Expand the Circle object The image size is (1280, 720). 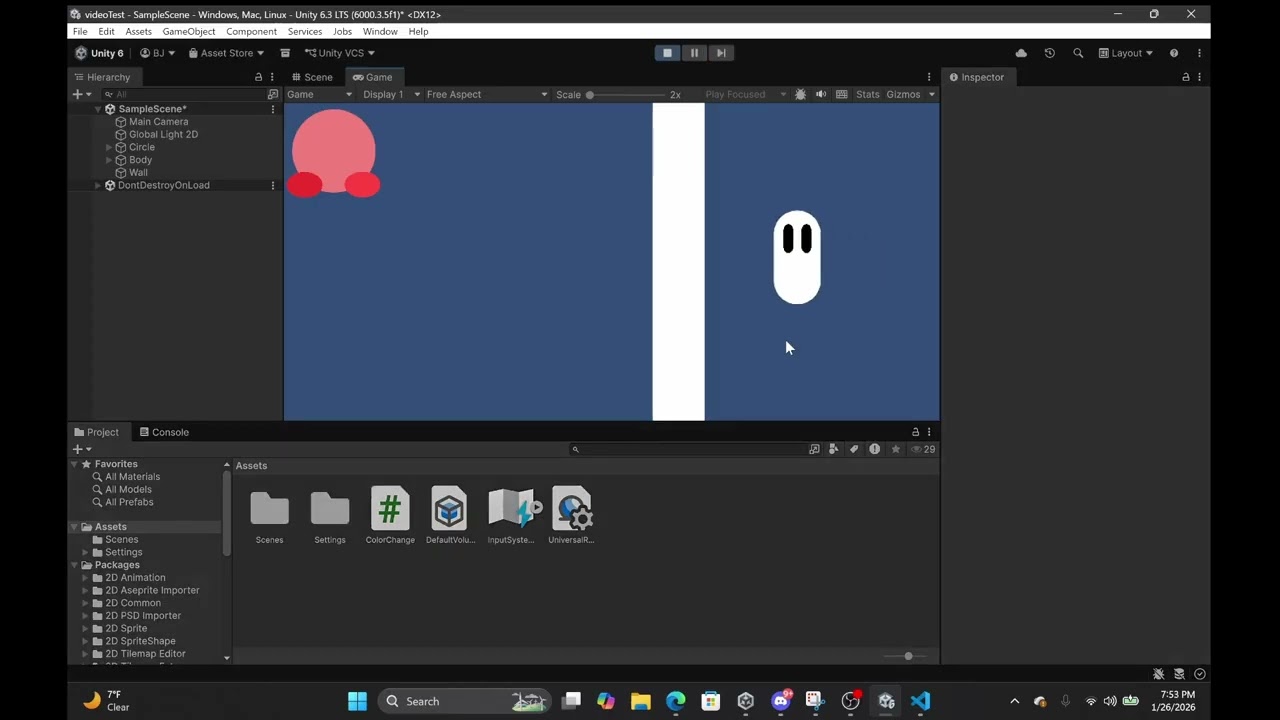109,147
